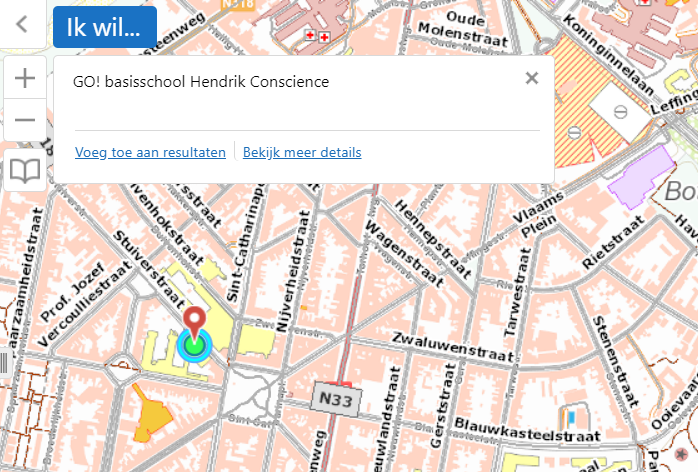The image size is (698, 472).
Task: Click the Hennepstraat street label
Action: 432,238
